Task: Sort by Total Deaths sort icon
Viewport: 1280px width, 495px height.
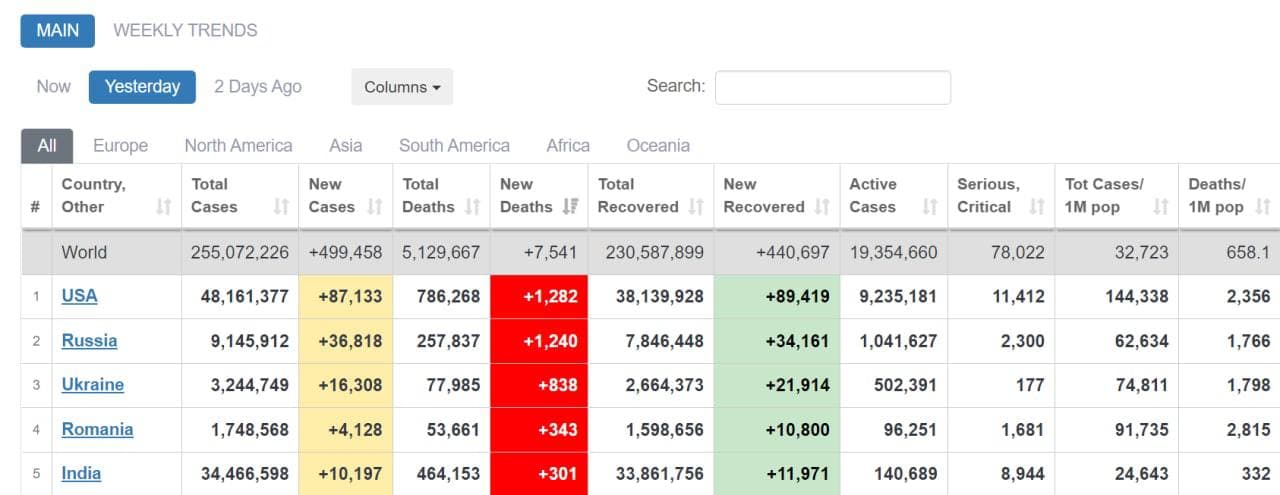Action: [473, 207]
